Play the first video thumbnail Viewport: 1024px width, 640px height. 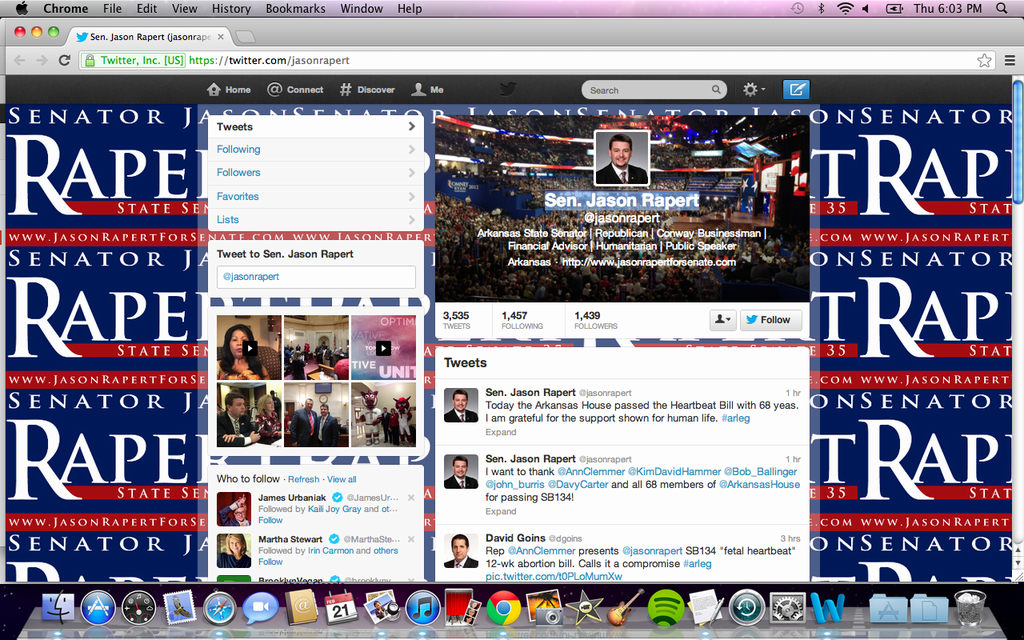click(x=250, y=348)
